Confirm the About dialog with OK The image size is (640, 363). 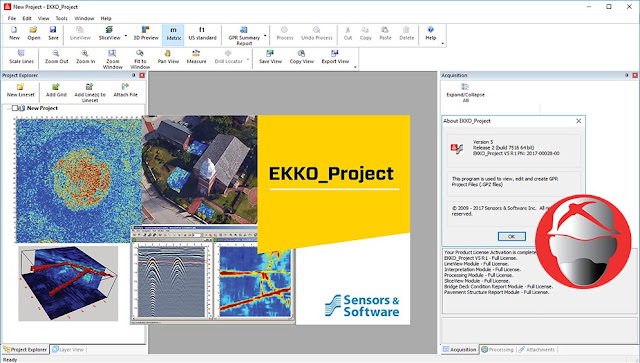coord(511,236)
